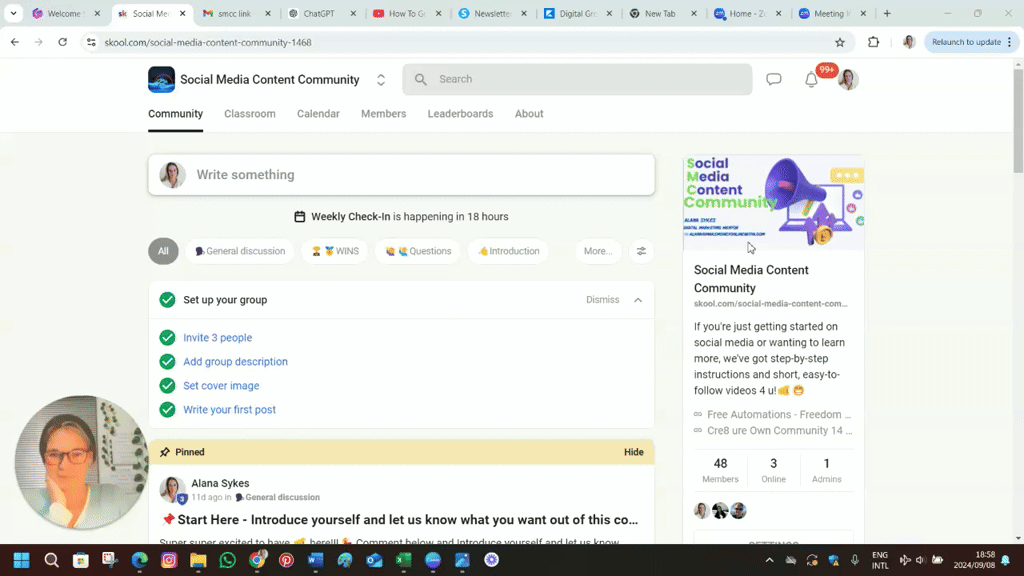Open Free Automations - Freedom link
The width and height of the screenshot is (1024, 576).
(778, 414)
